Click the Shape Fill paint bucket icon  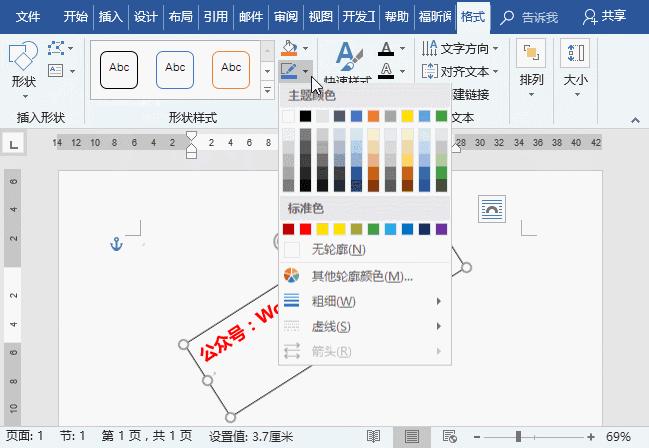click(x=289, y=48)
